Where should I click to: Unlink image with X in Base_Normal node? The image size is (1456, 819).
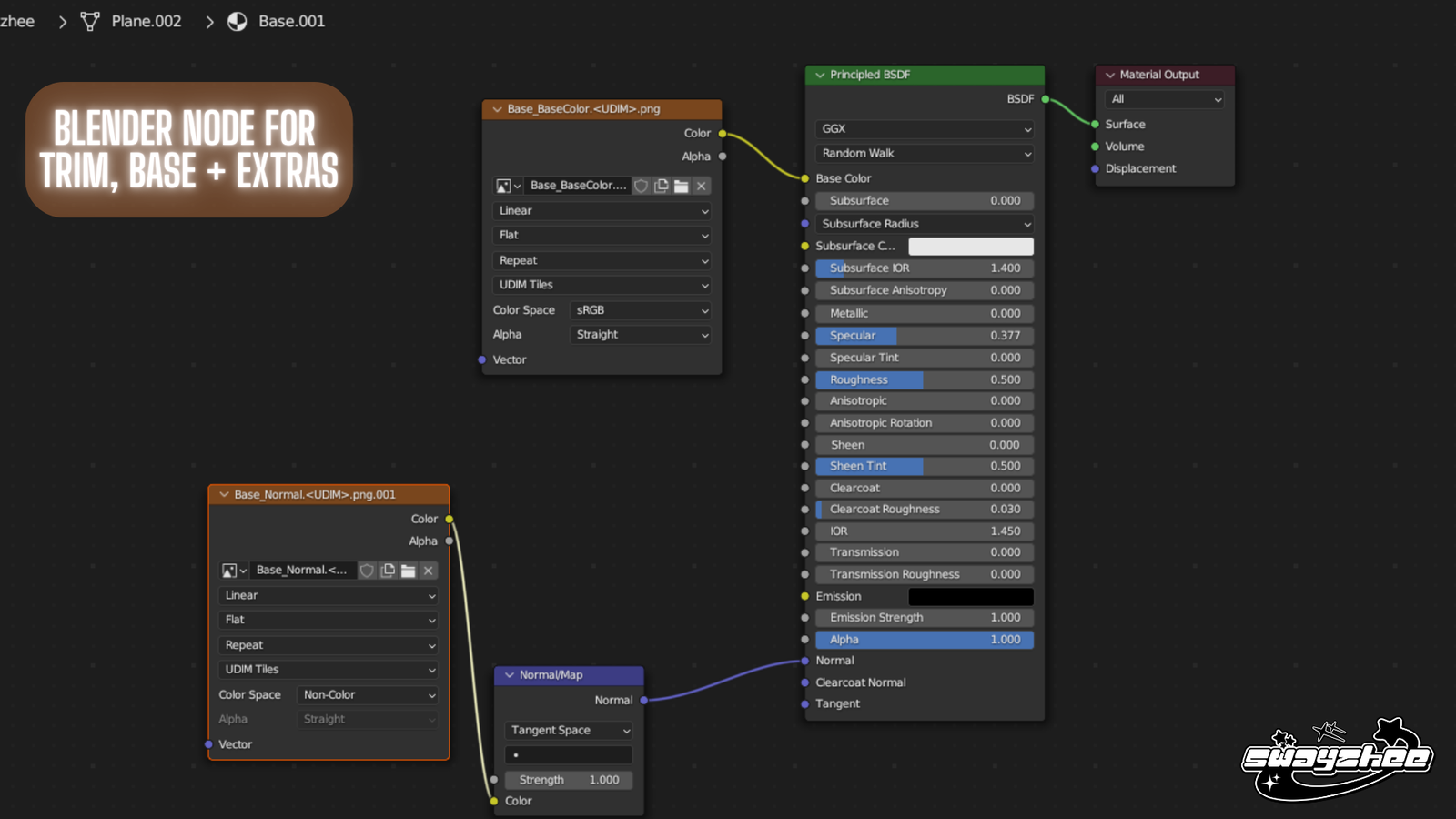[x=428, y=571]
